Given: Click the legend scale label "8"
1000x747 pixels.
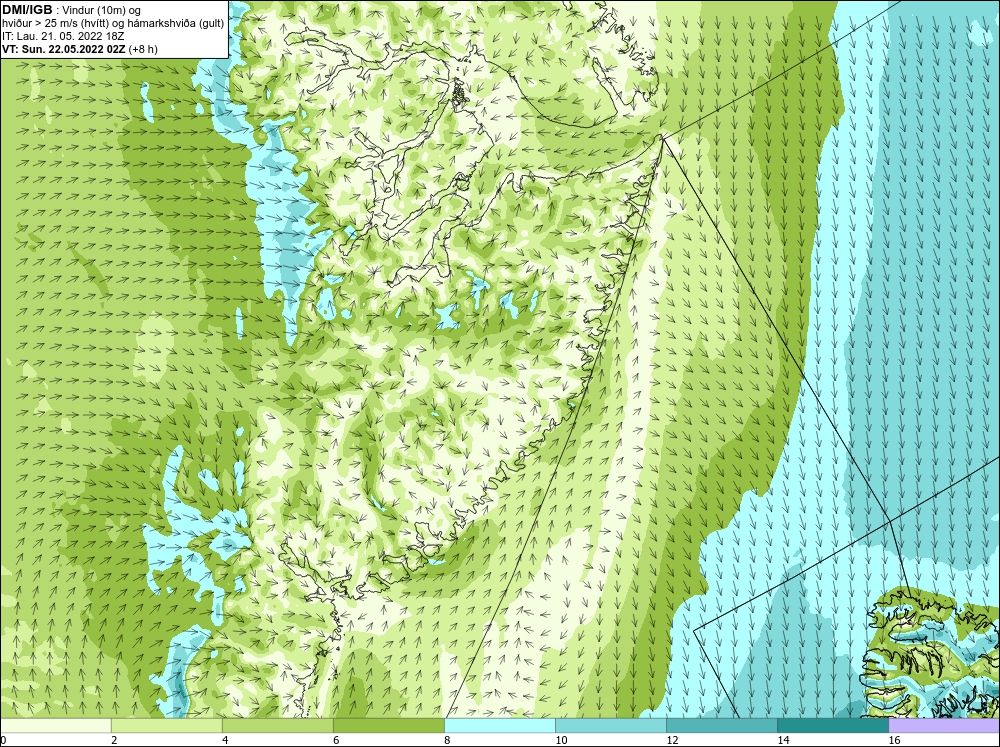Looking at the screenshot, I should pyautogui.click(x=447, y=740).
